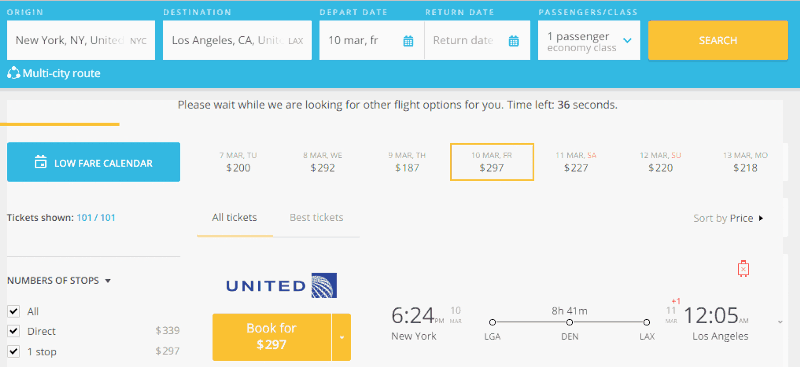Open the Book for $297 options arrow
This screenshot has height=367, width=800.
click(x=342, y=337)
